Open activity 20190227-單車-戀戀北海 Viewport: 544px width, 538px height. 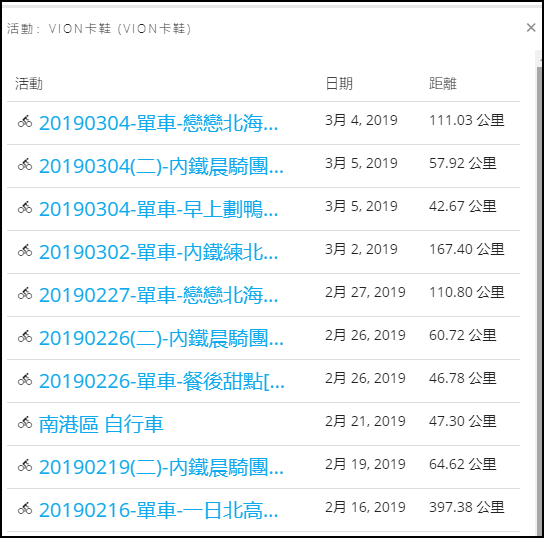coord(159,295)
